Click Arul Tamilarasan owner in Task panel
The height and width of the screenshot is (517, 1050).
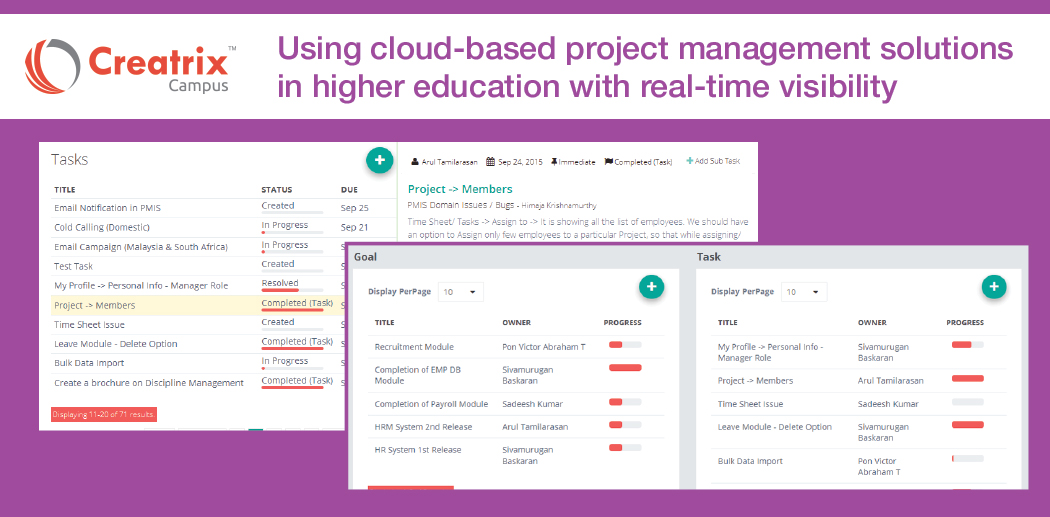click(891, 380)
